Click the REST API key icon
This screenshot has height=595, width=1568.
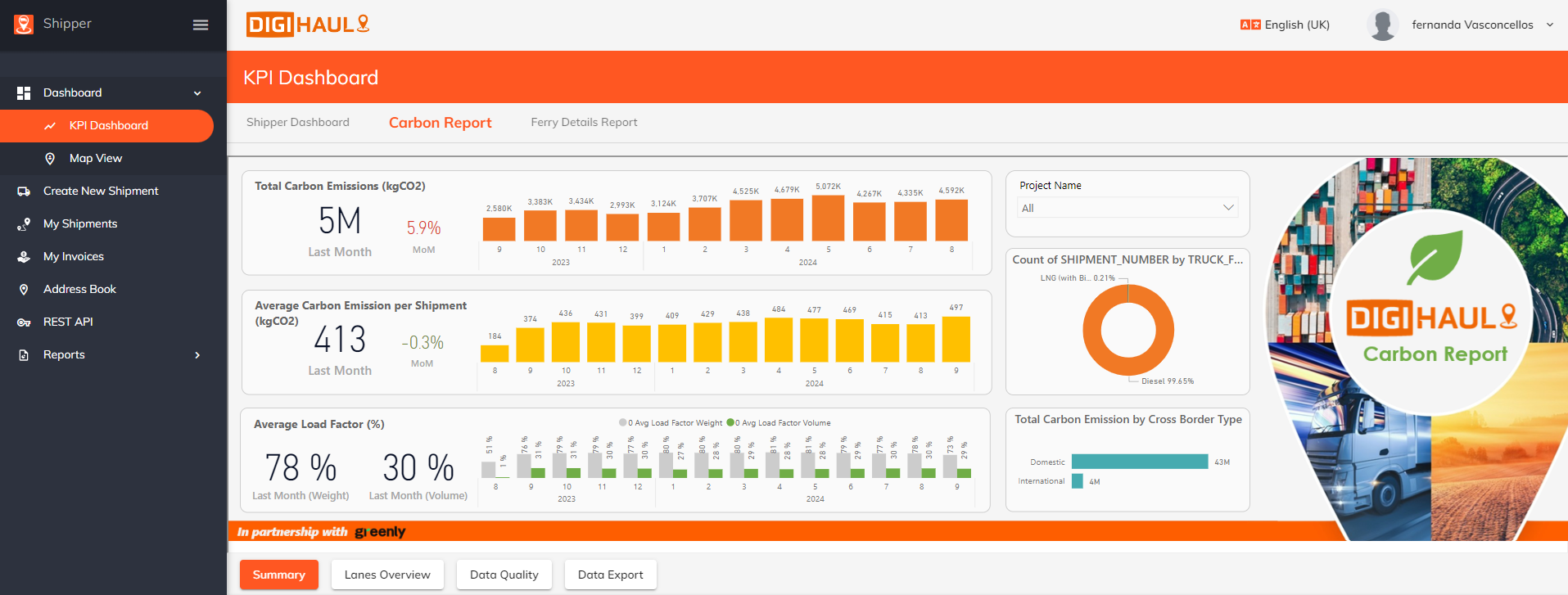[x=24, y=322]
